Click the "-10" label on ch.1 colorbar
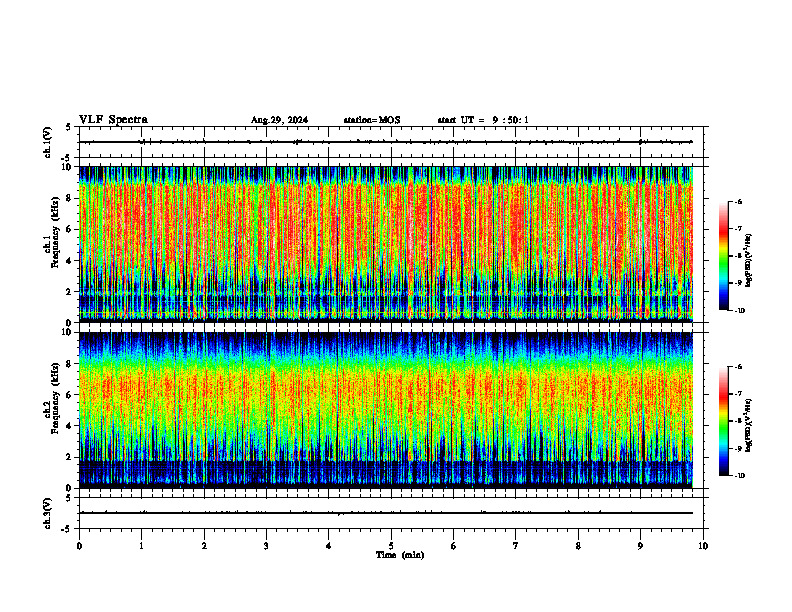792x612 pixels. tap(740, 311)
